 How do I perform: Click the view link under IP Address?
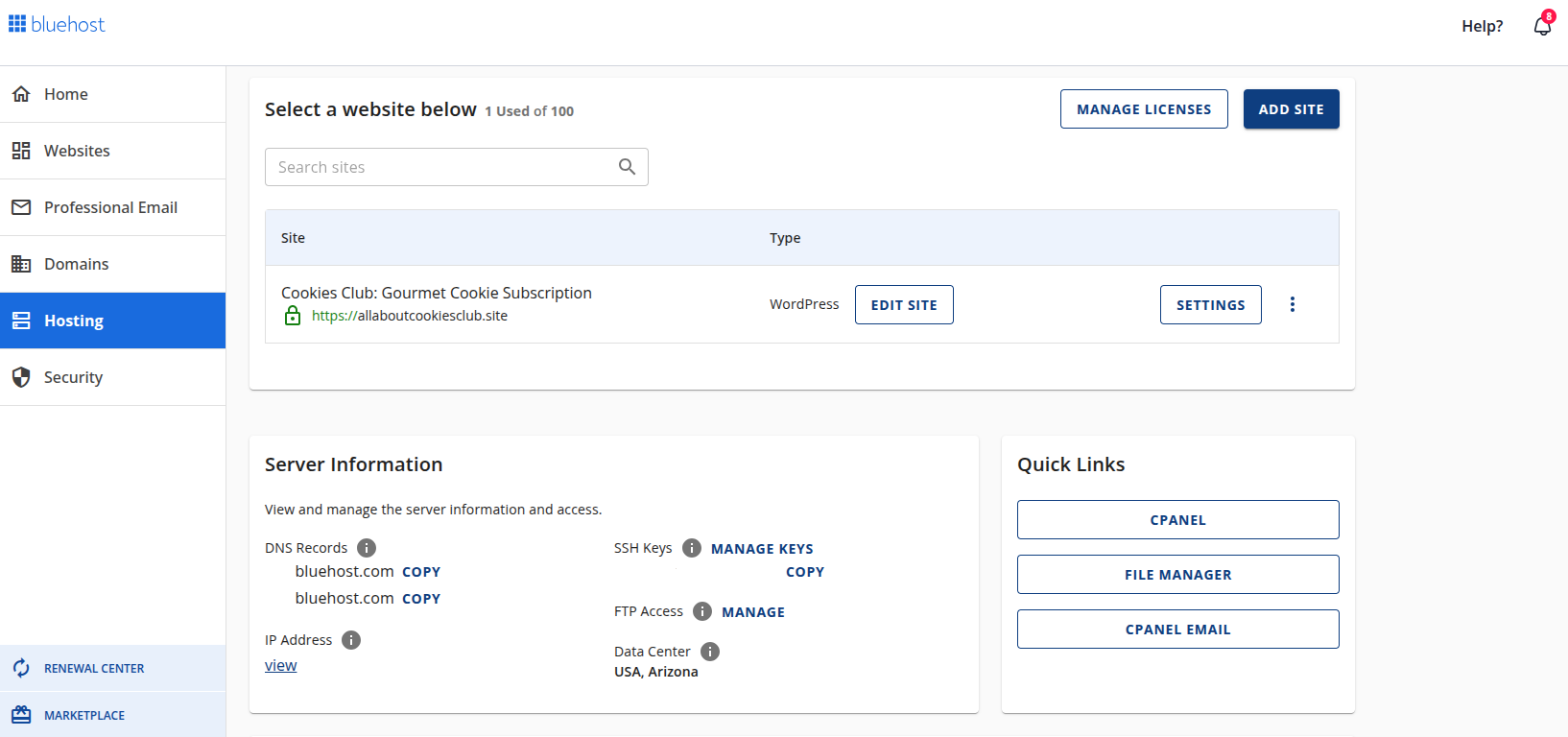click(x=280, y=666)
